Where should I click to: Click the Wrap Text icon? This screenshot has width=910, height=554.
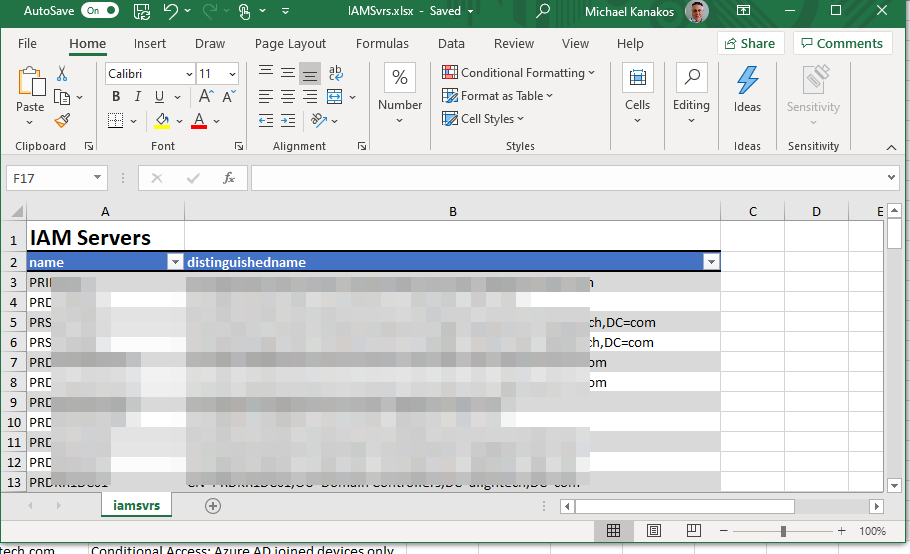pos(335,73)
